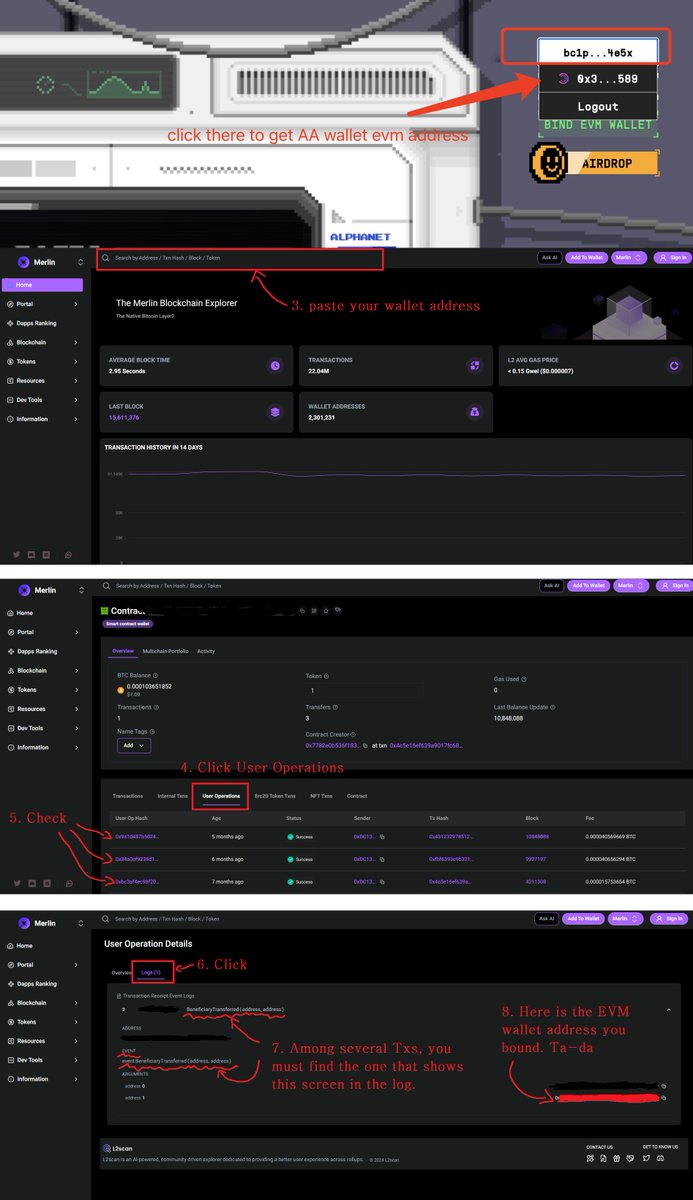Click the bc1p...4e5x wallet address button
693x1200 pixels.
point(597,51)
